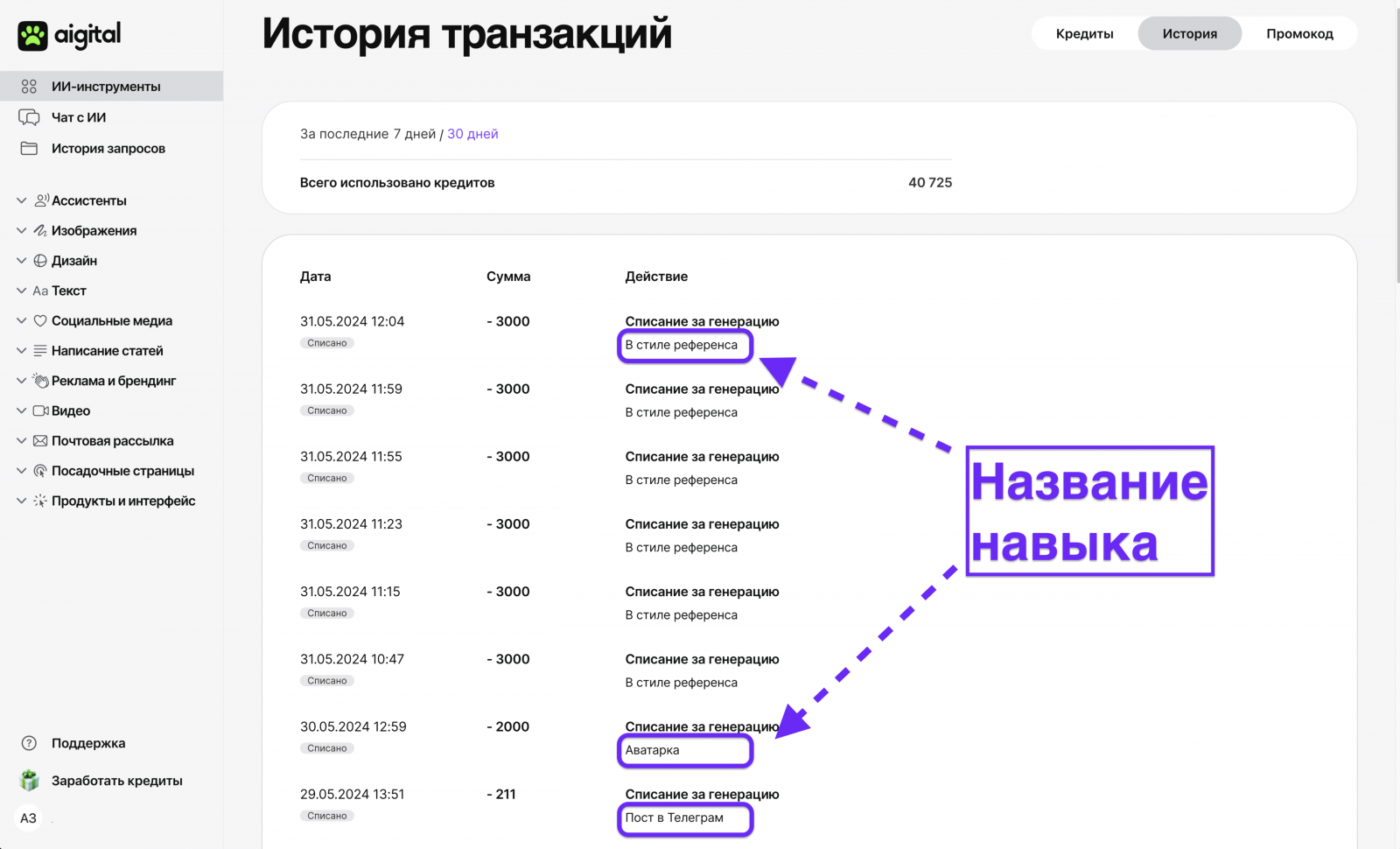Open the Промокод tab
The height and width of the screenshot is (849, 1400).
point(1300,34)
